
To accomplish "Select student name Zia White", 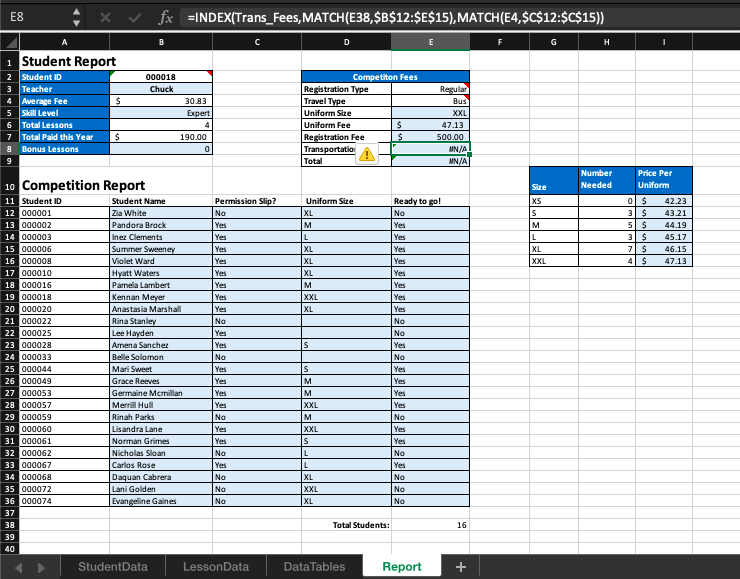I will [x=161, y=213].
